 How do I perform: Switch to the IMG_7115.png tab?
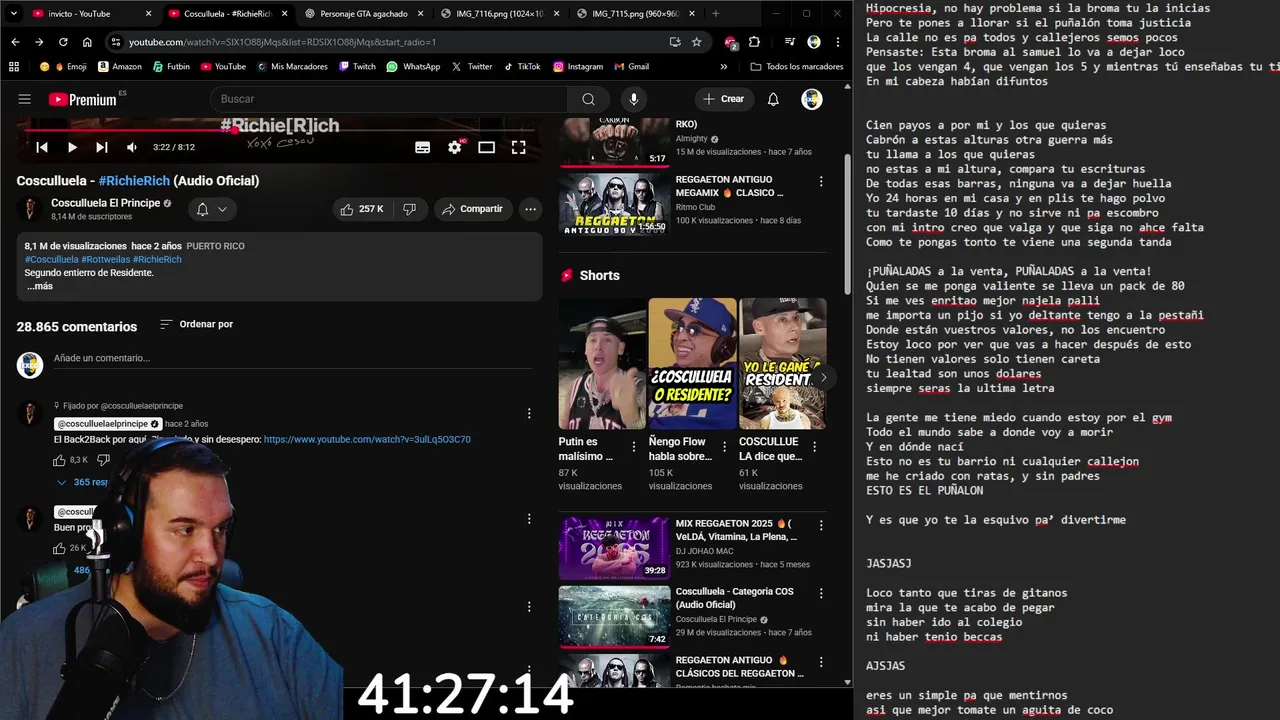(x=635, y=14)
